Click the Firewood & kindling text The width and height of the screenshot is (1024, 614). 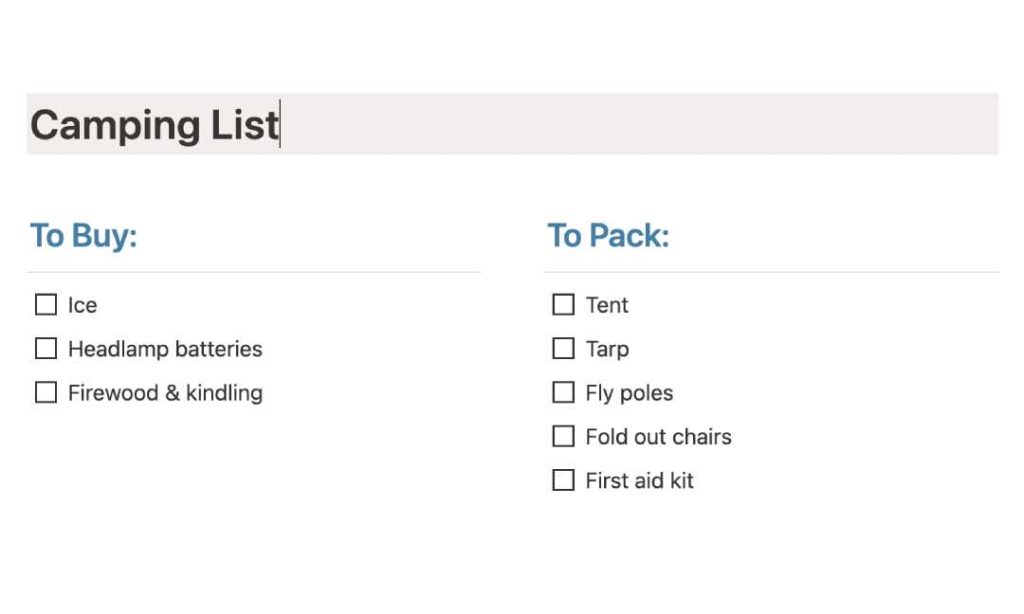pyautogui.click(x=165, y=393)
